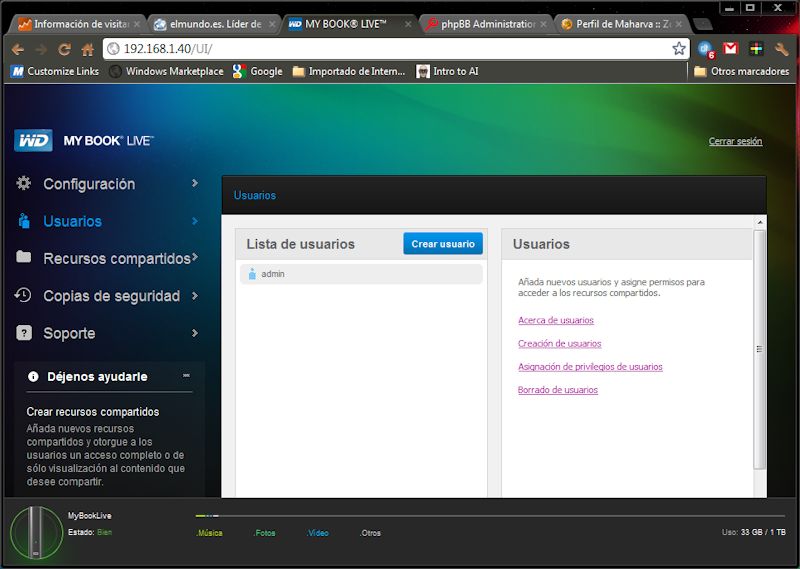Open the Intro to AI bookmark
The height and width of the screenshot is (569, 800).
(x=447, y=71)
